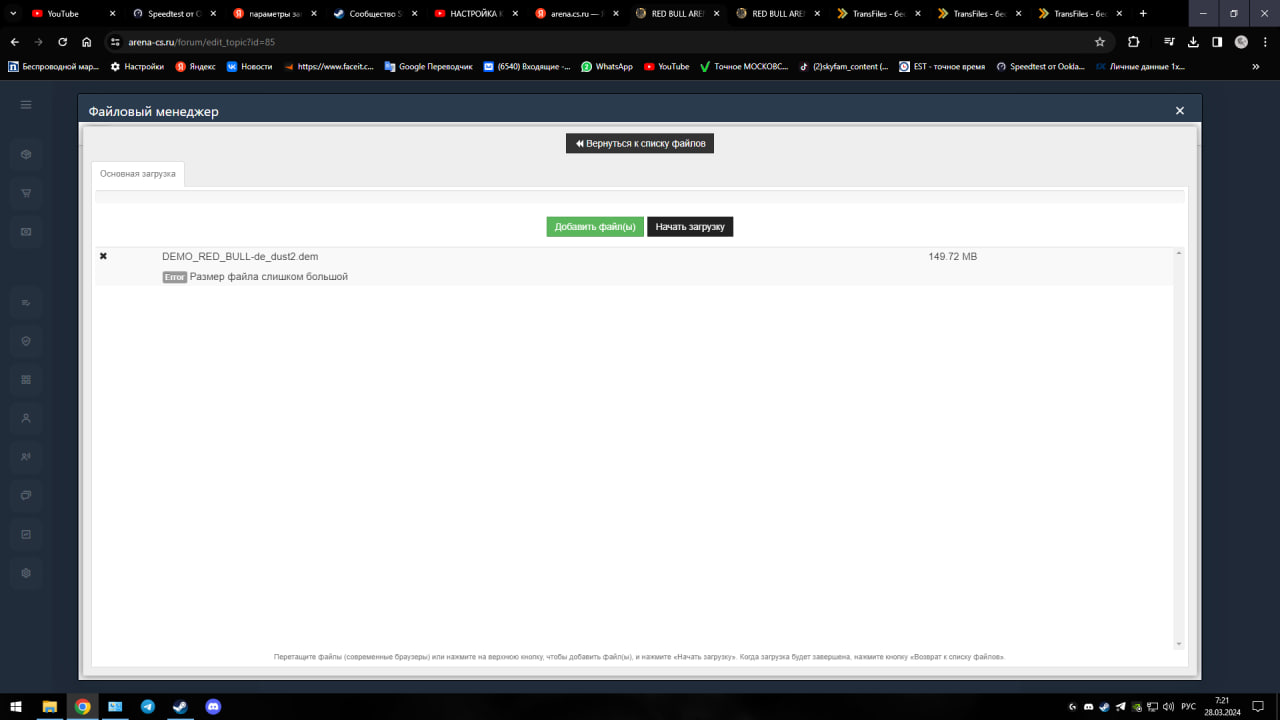This screenshot has width=1280, height=720.
Task: Click the shield icon in the sidebar
Action: pos(26,341)
